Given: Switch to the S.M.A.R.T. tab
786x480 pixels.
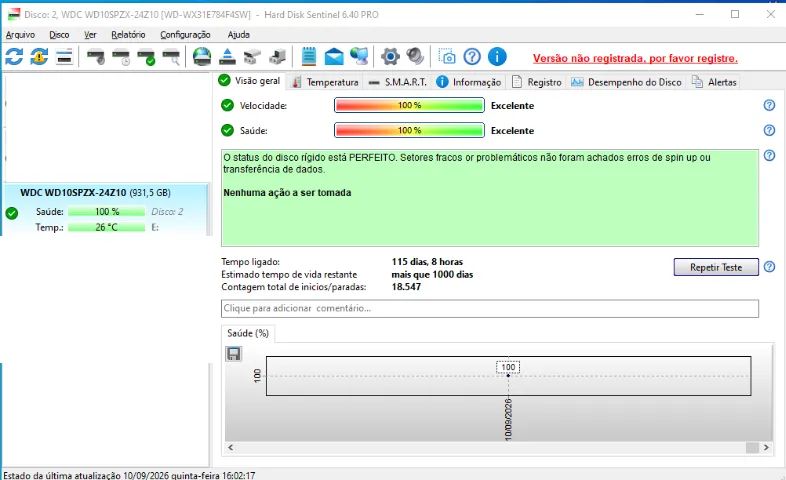Looking at the screenshot, I should [x=398, y=82].
